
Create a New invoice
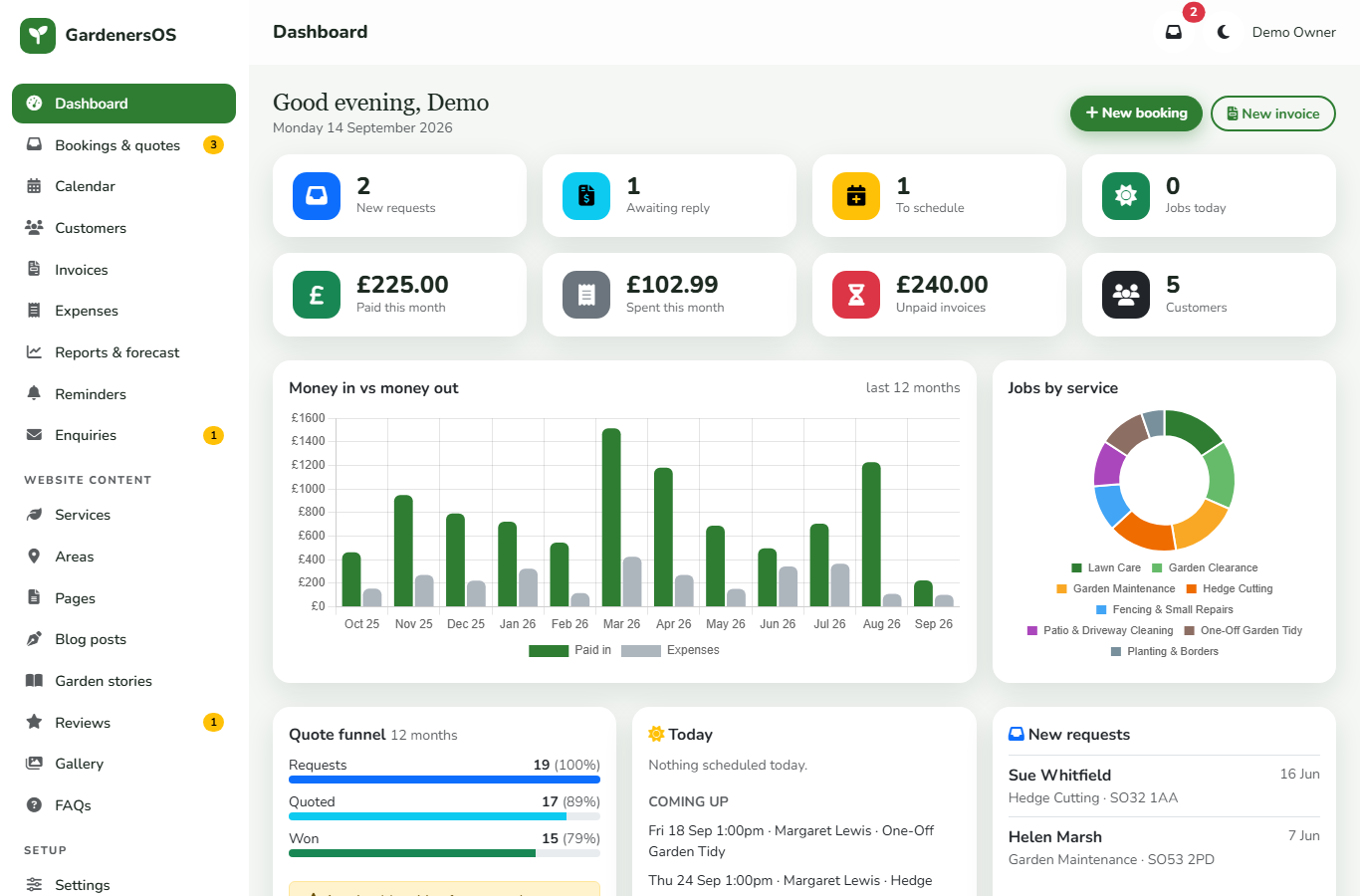[1273, 113]
